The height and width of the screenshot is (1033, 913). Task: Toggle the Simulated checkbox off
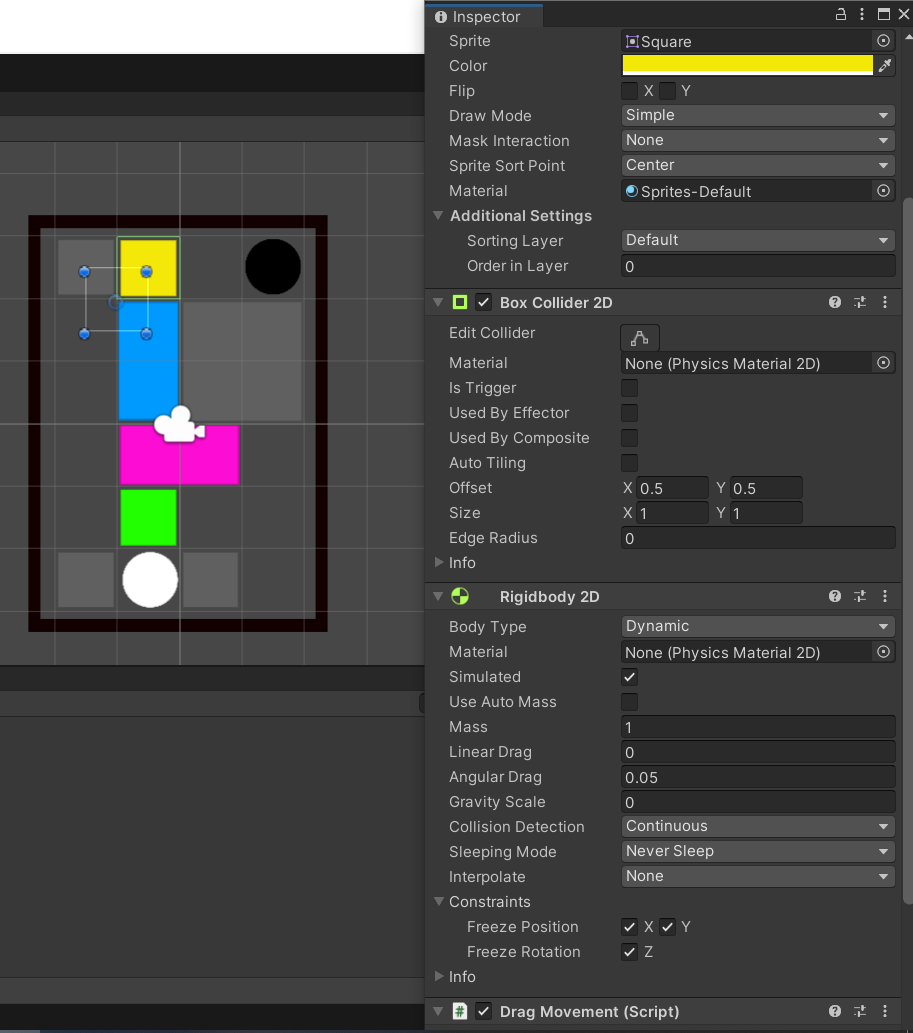point(630,677)
